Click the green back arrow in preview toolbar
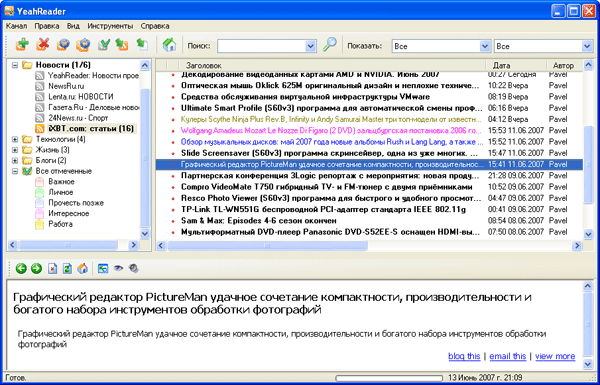This screenshot has height=385, width=600. click(x=21, y=269)
